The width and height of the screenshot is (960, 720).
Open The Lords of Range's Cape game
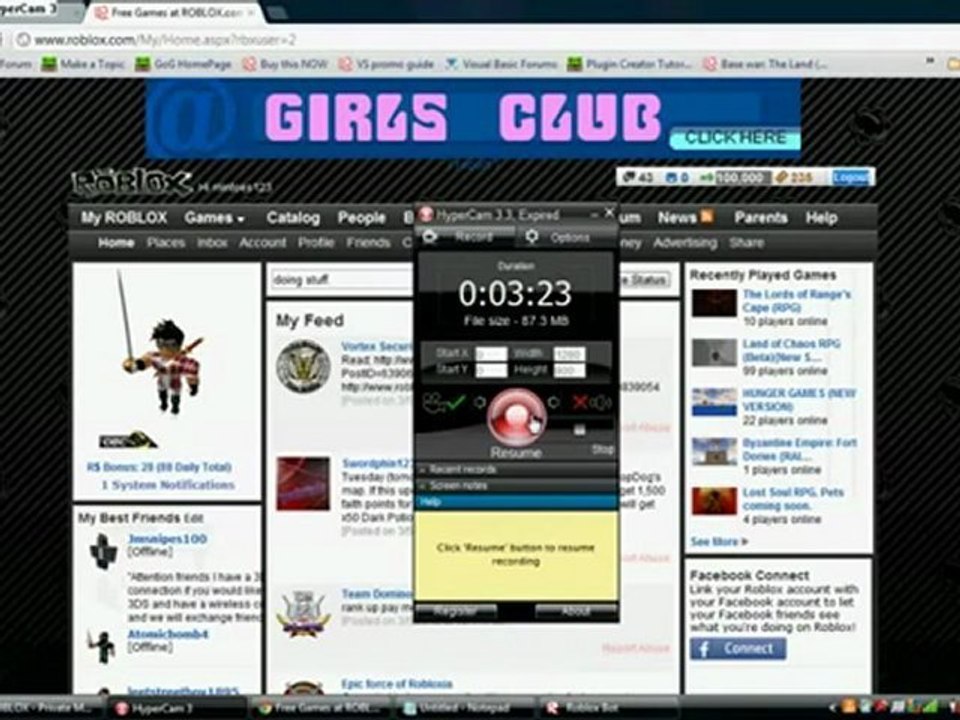point(796,301)
